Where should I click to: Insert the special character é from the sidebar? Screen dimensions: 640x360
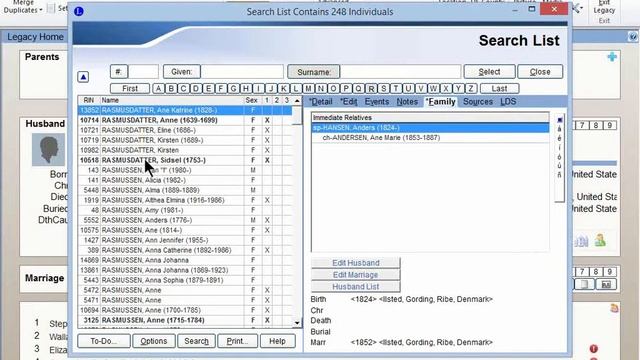559,138
